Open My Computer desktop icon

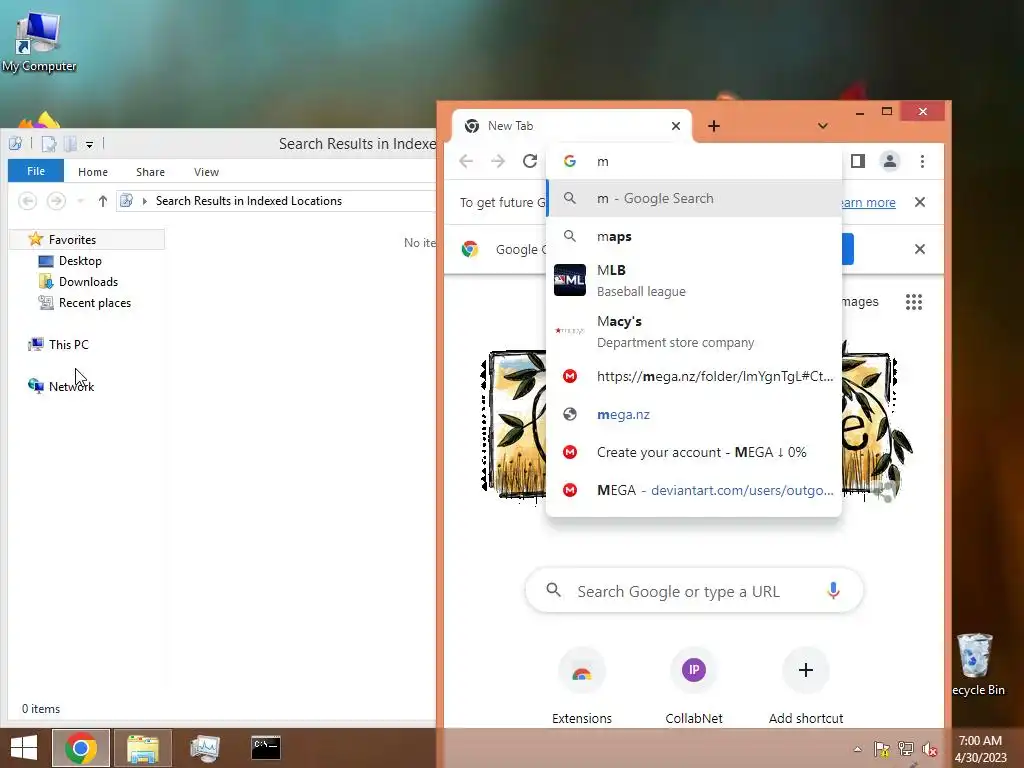point(39,41)
